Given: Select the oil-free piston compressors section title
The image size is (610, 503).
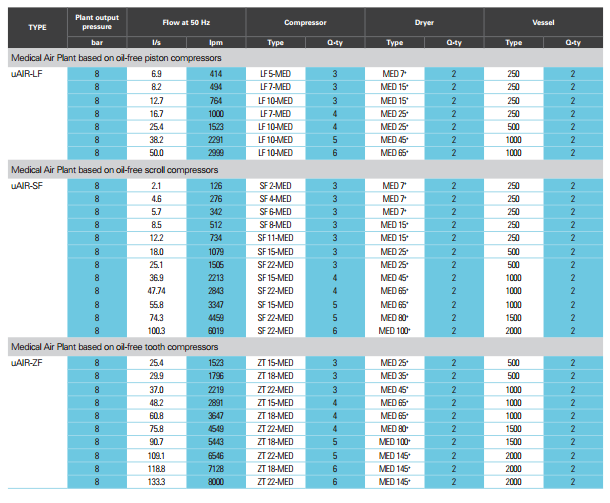Looking at the screenshot, I should click(x=116, y=58).
